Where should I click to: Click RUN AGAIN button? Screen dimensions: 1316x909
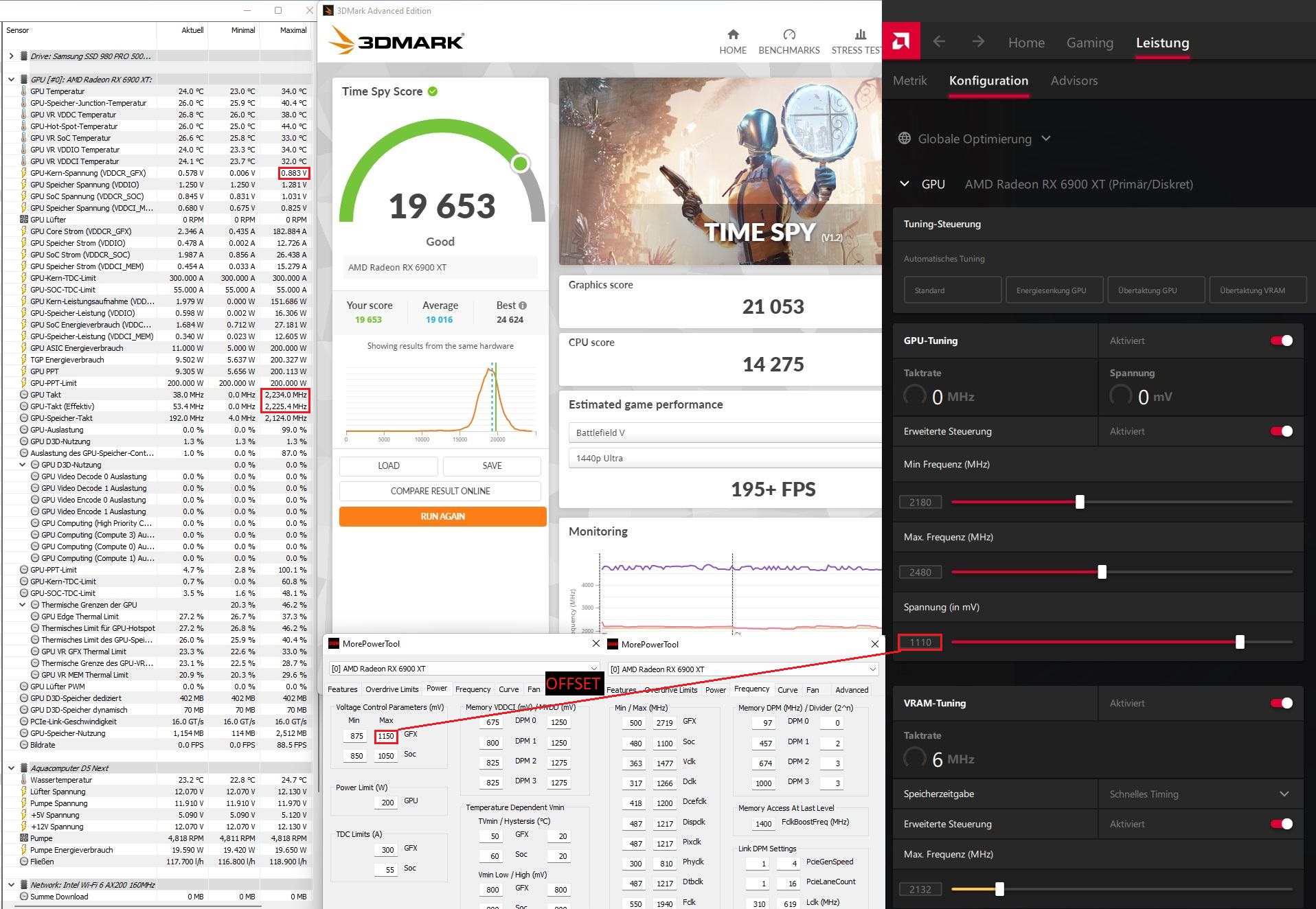tap(443, 516)
